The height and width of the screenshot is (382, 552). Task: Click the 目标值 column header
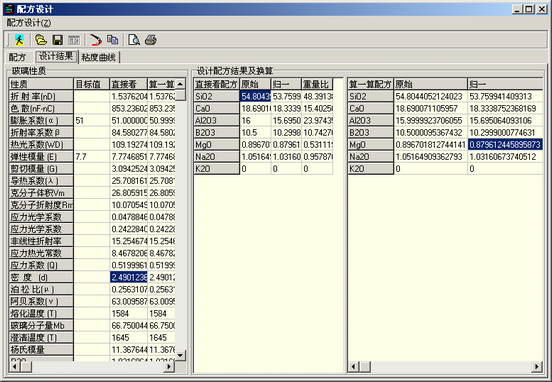[x=92, y=84]
